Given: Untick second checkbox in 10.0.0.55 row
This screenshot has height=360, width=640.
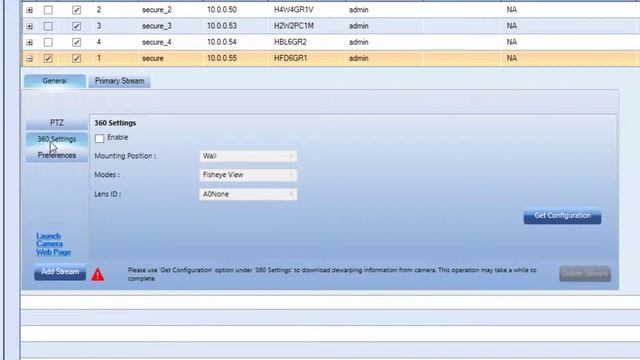Looking at the screenshot, I should pos(76,58).
